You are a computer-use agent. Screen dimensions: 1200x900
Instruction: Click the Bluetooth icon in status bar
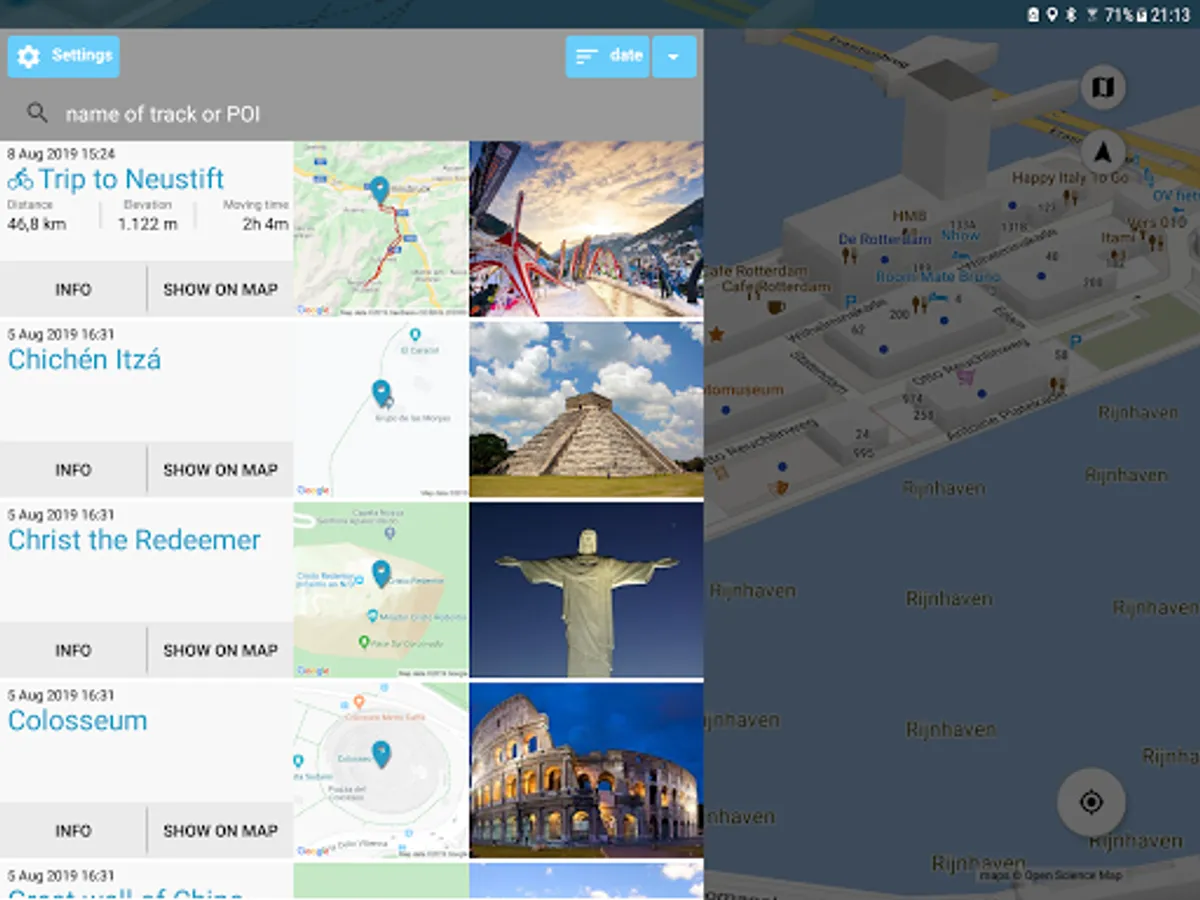[x=1071, y=14]
